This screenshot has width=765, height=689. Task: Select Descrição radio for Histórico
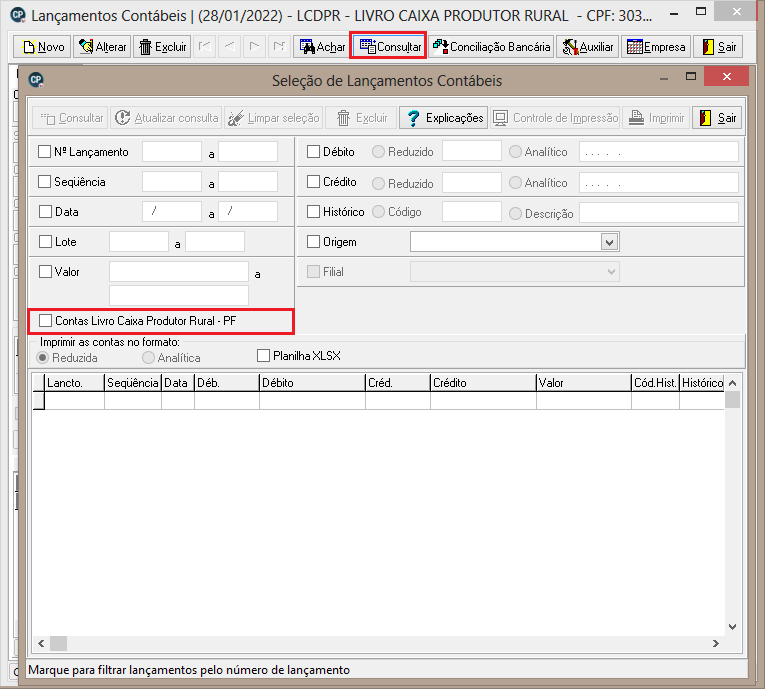tap(515, 214)
